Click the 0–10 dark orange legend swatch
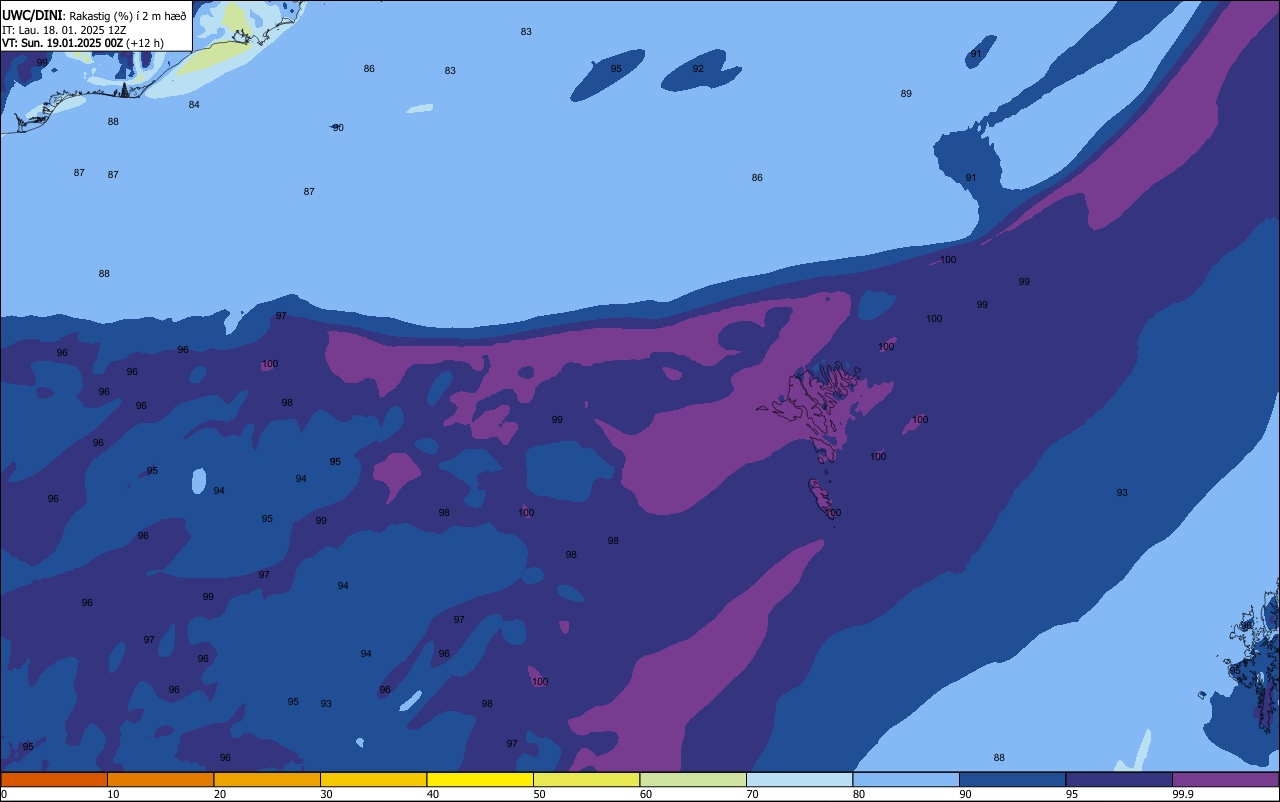1280x802 pixels. pyautogui.click(x=54, y=779)
